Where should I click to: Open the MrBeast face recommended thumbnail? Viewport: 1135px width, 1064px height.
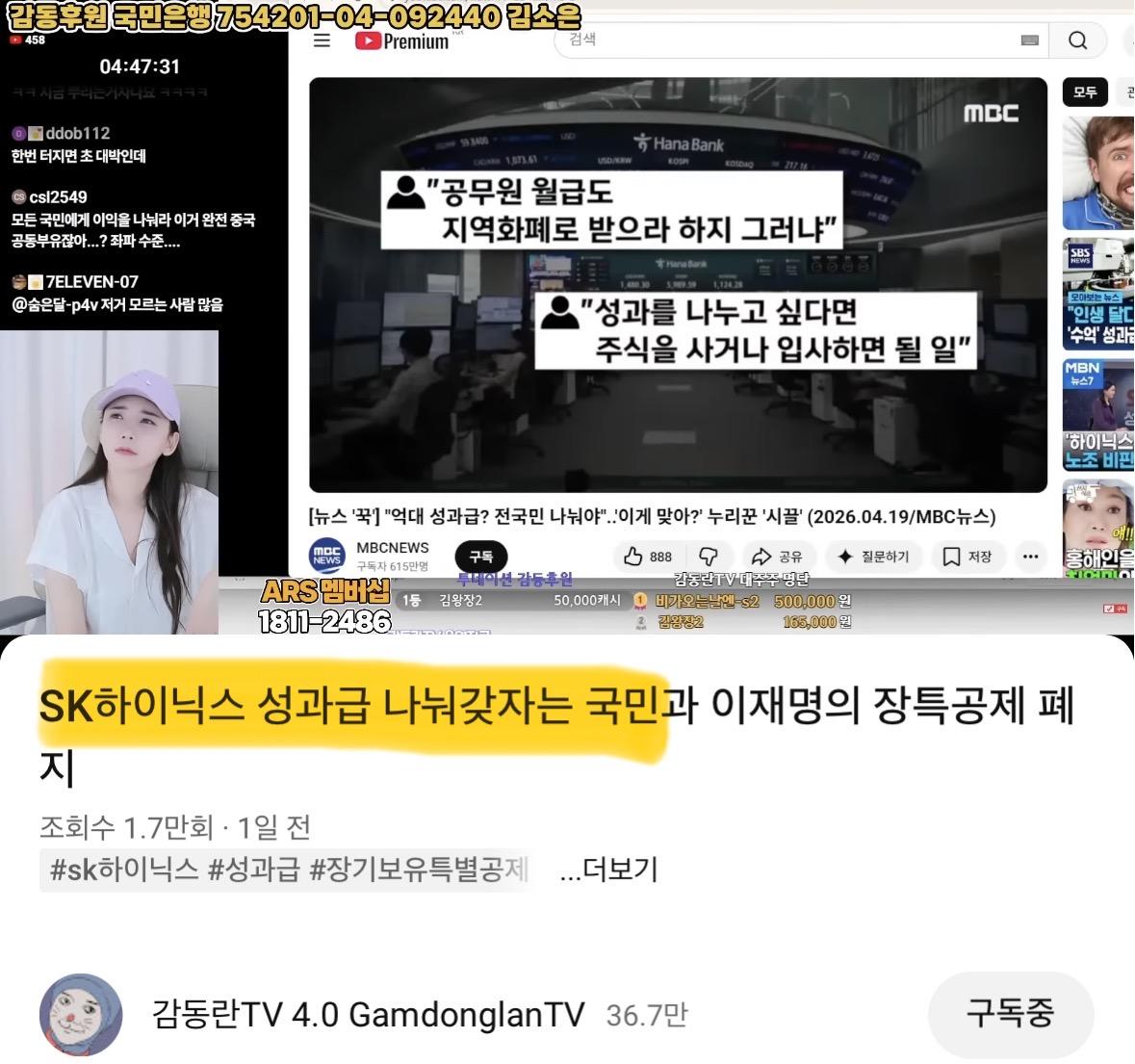point(1098,173)
